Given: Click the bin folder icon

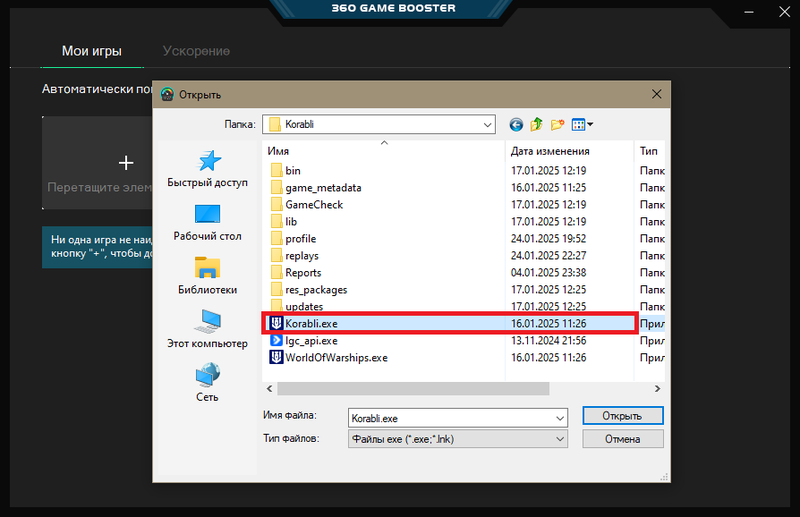Looking at the screenshot, I should point(276,170).
